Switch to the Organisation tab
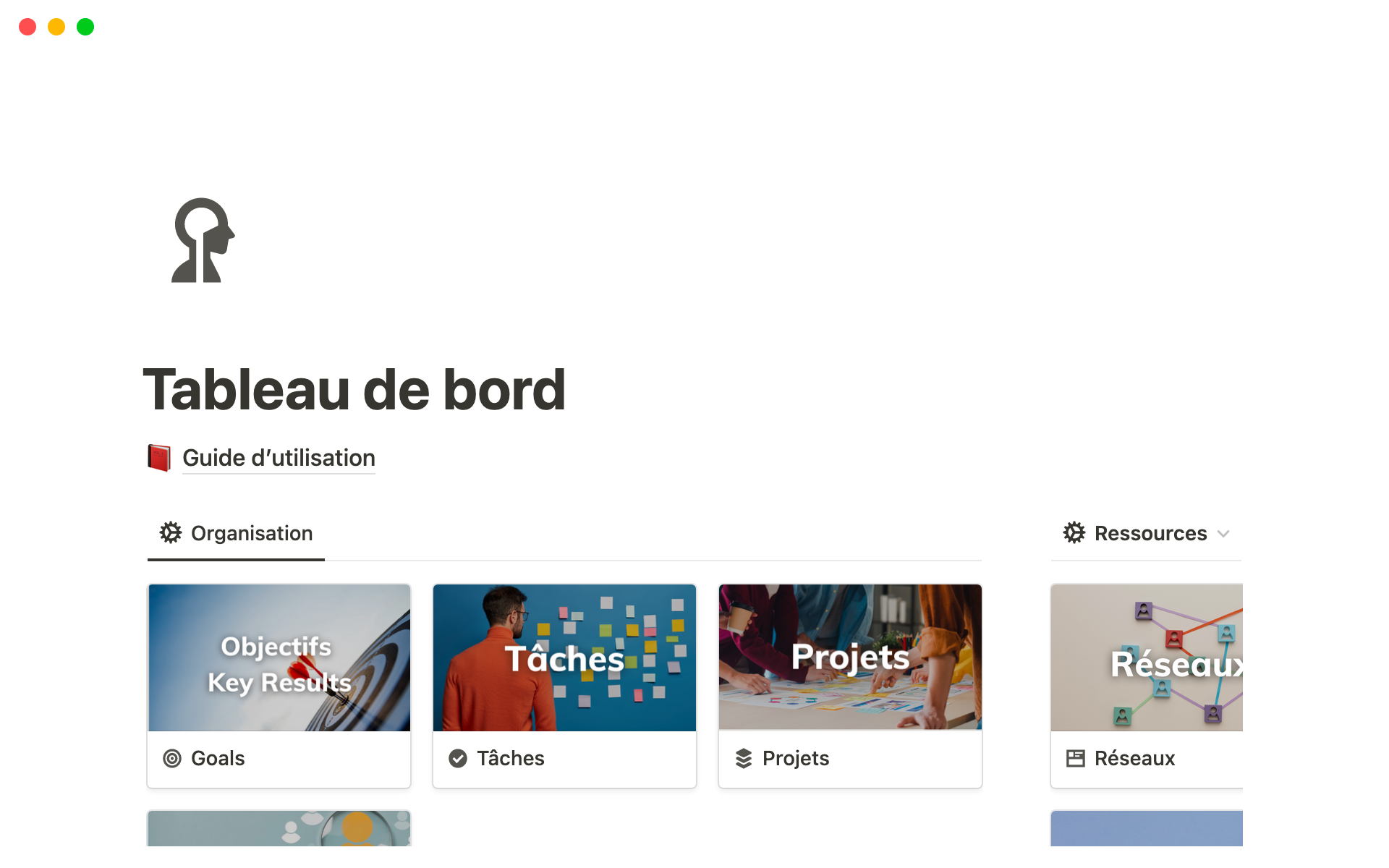This screenshot has height=868, width=1389. (251, 533)
